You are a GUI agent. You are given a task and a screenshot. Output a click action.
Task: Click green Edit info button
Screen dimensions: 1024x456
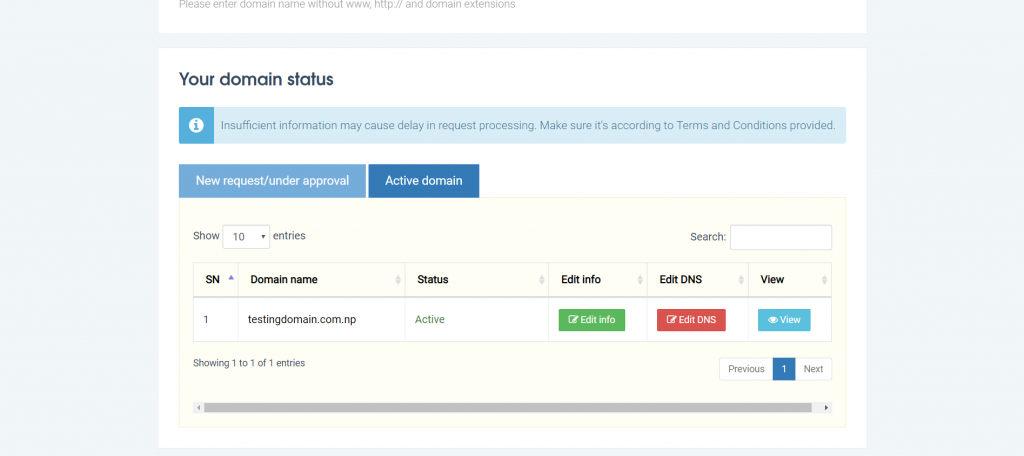point(592,320)
